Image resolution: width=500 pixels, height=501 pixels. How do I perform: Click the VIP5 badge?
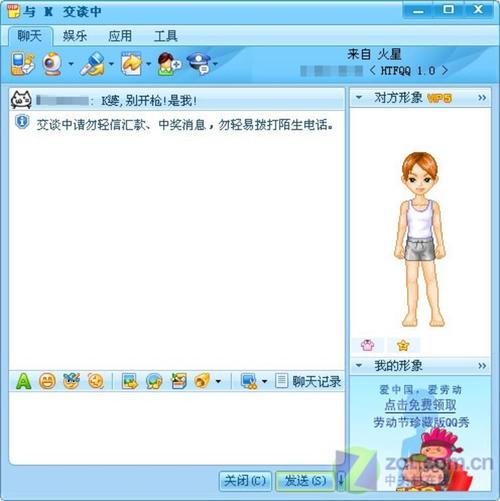point(439,98)
